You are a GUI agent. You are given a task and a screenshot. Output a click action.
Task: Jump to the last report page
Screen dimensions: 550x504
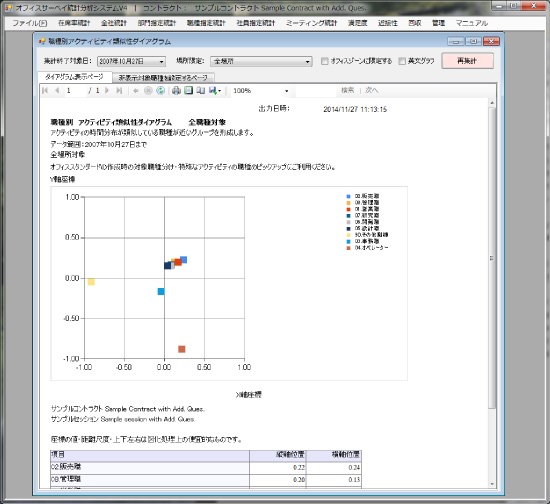pyautogui.click(x=119, y=90)
